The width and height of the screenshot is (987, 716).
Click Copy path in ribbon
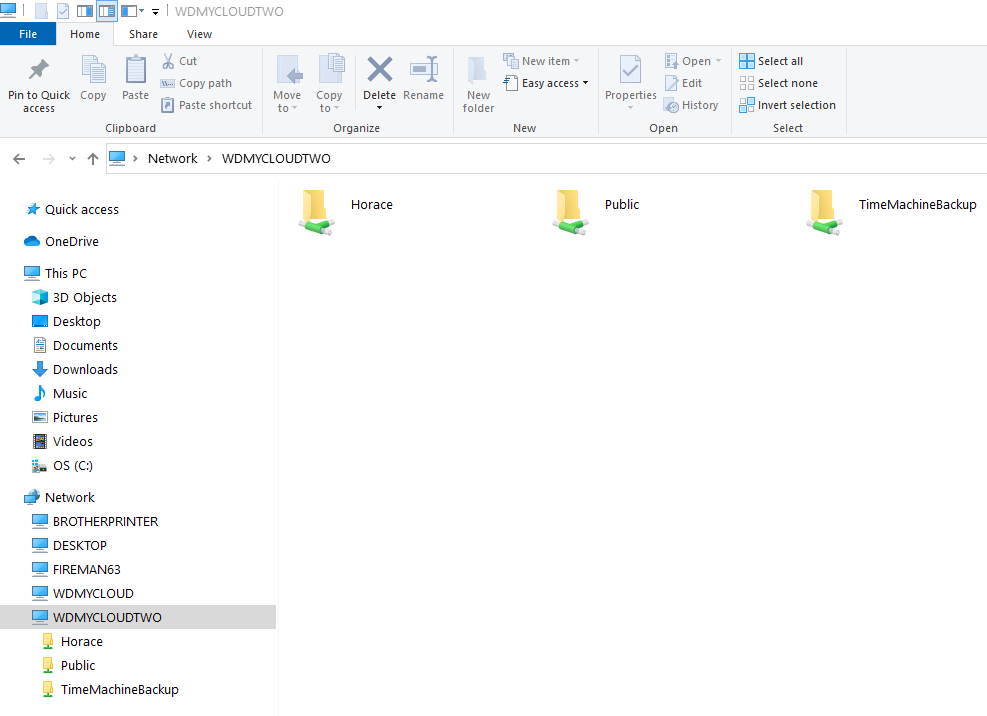(x=196, y=83)
